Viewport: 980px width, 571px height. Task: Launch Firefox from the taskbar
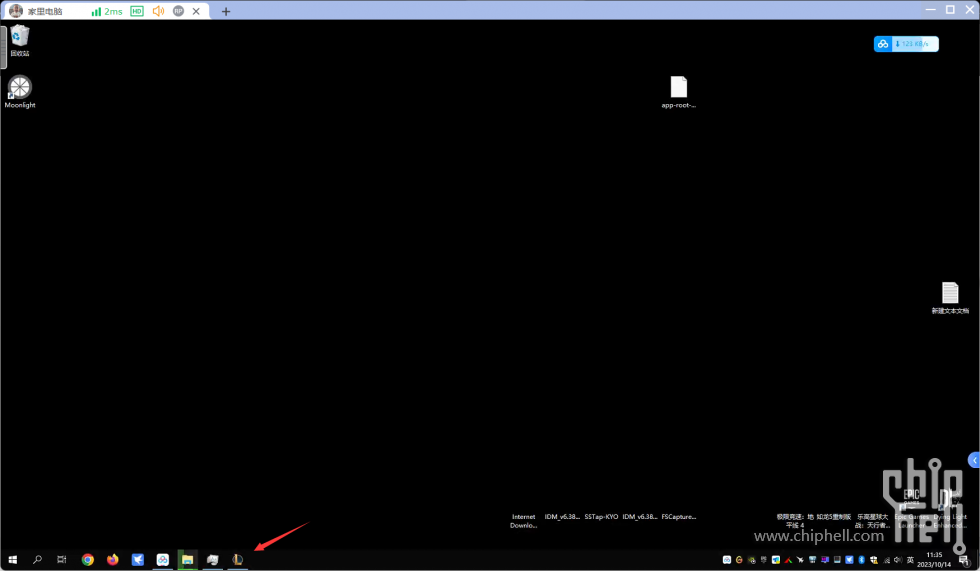coord(112,560)
